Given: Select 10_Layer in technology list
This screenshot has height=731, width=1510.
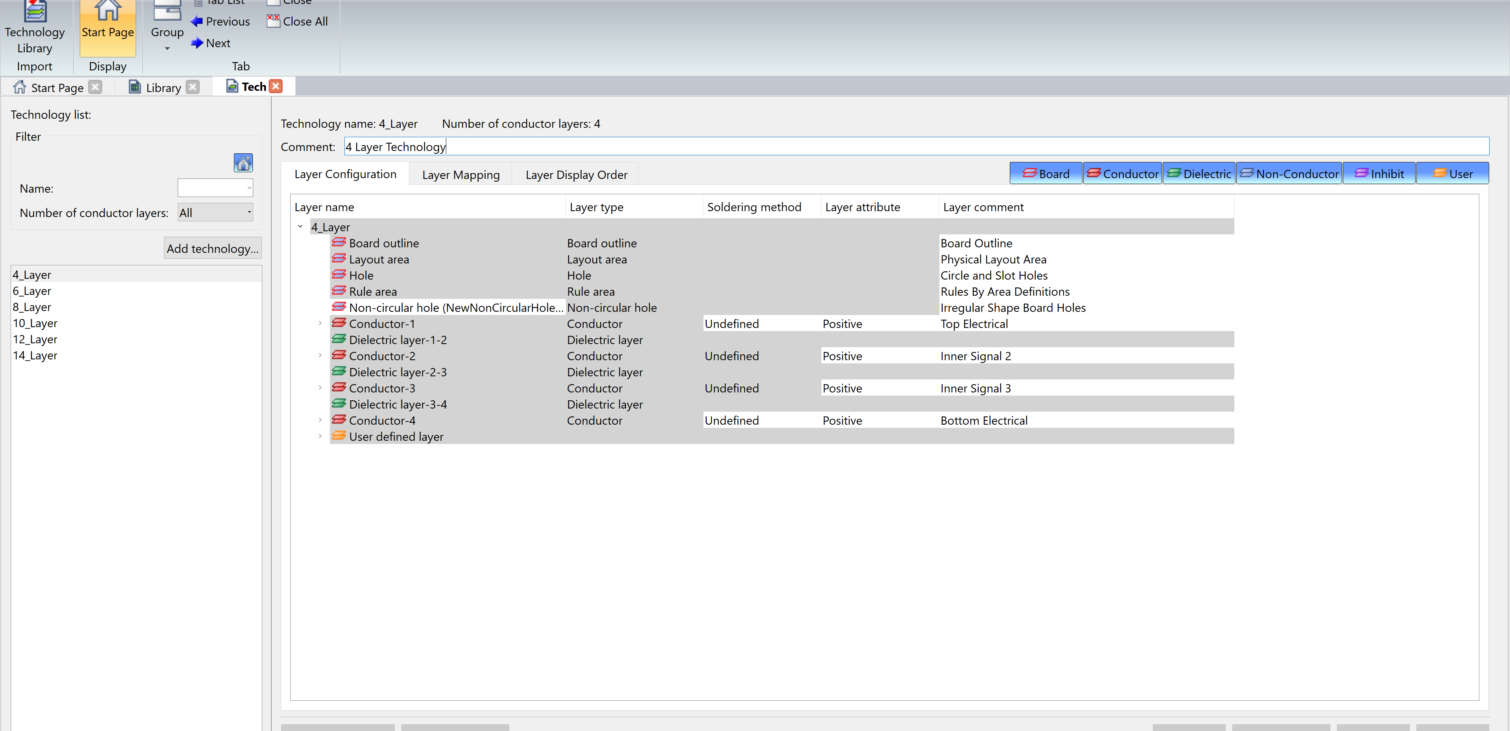Looking at the screenshot, I should (x=136, y=323).
